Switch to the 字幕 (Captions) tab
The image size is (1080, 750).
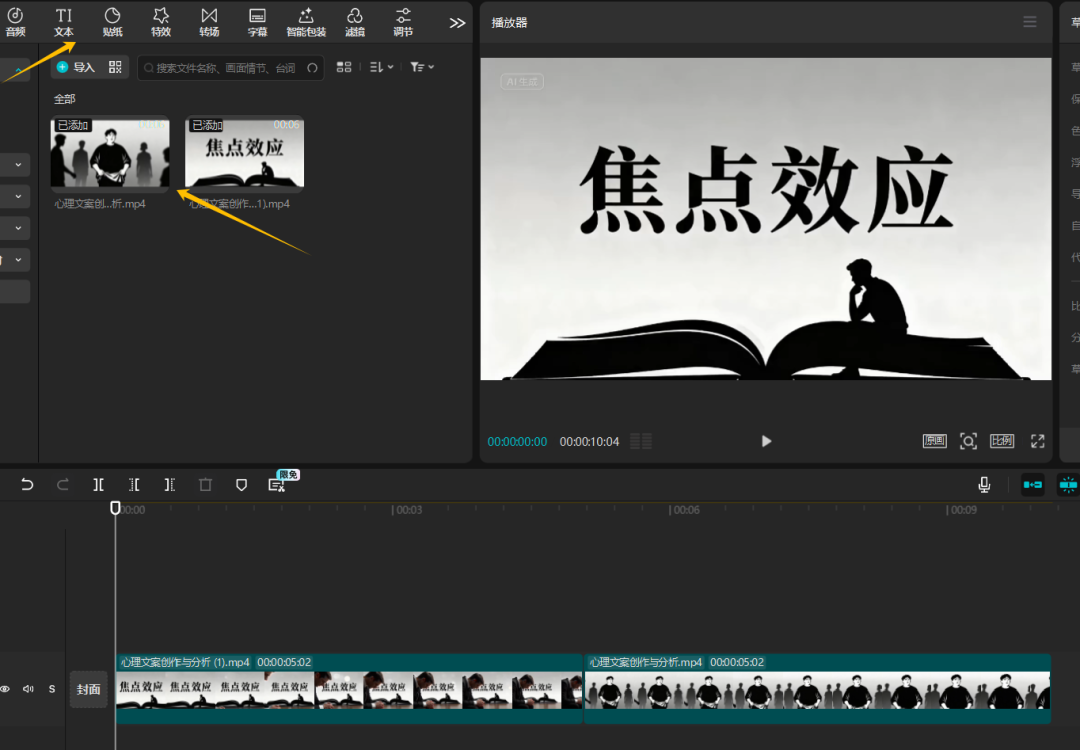coord(257,21)
